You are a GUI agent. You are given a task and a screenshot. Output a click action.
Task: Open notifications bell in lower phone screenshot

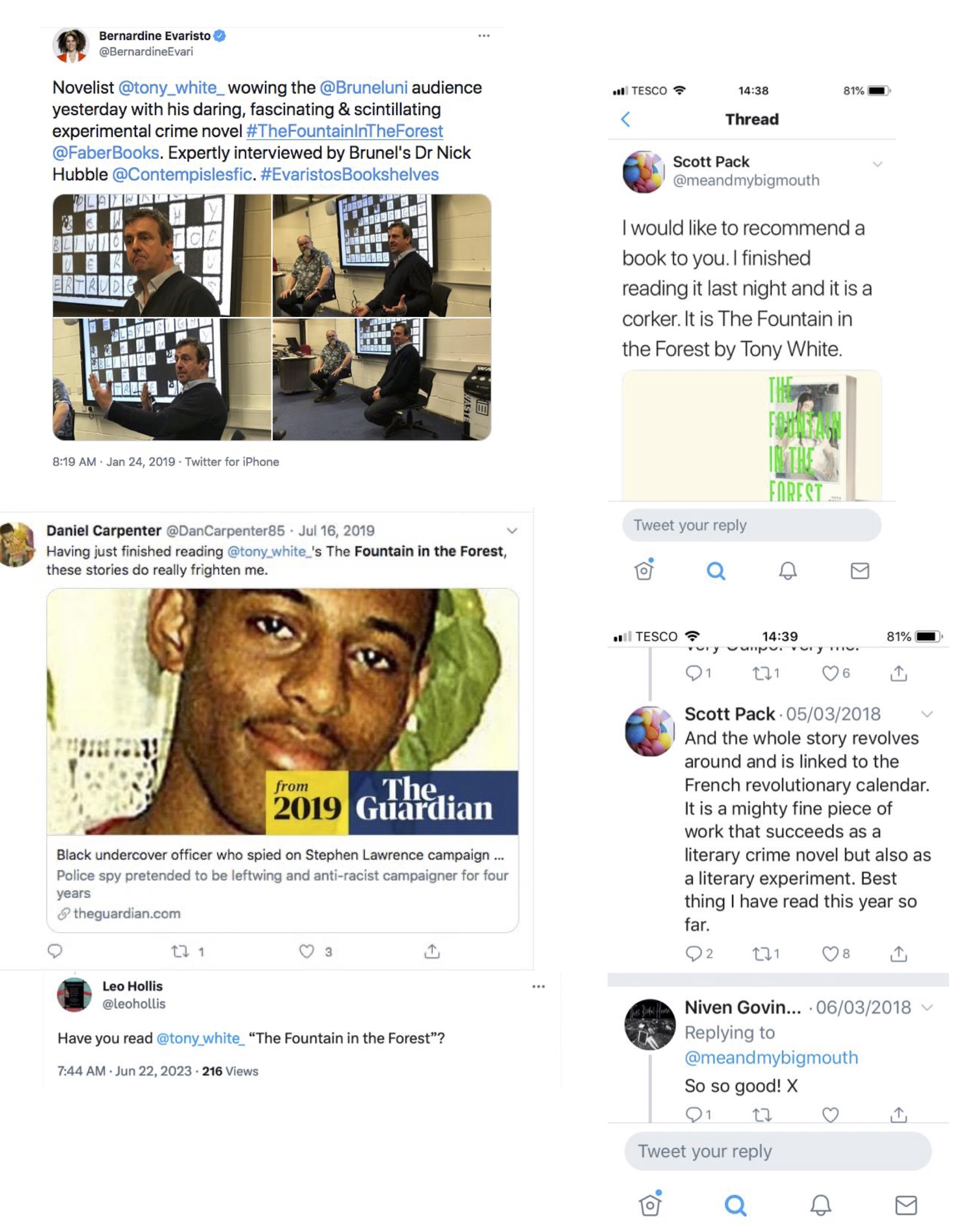(x=821, y=1206)
